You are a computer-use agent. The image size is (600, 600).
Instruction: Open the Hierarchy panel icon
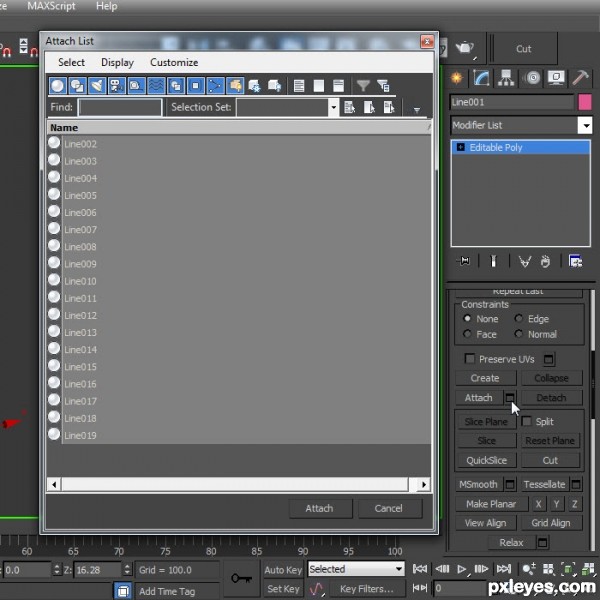pos(506,78)
